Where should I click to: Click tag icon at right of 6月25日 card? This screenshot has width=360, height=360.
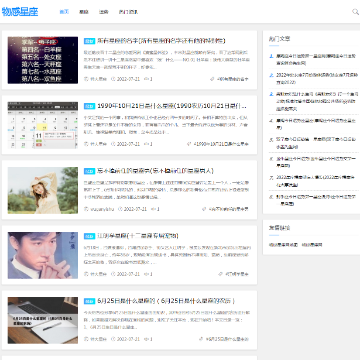(x=201, y=339)
